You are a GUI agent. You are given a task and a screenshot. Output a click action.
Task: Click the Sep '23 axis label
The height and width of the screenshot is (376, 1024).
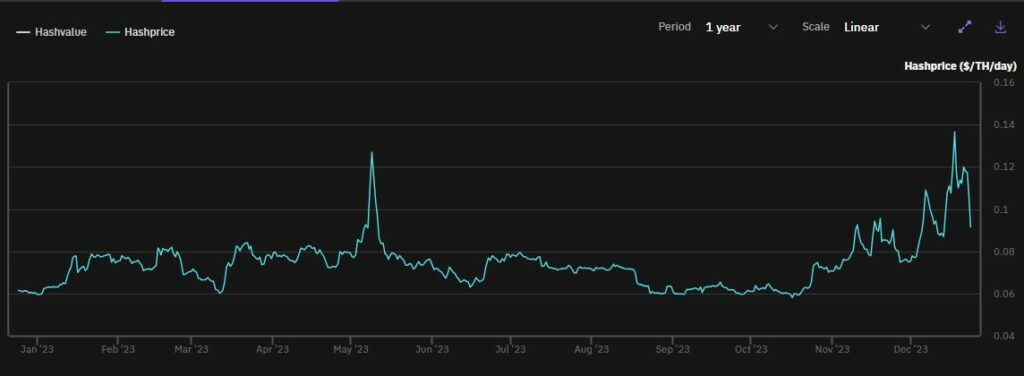[672, 350]
